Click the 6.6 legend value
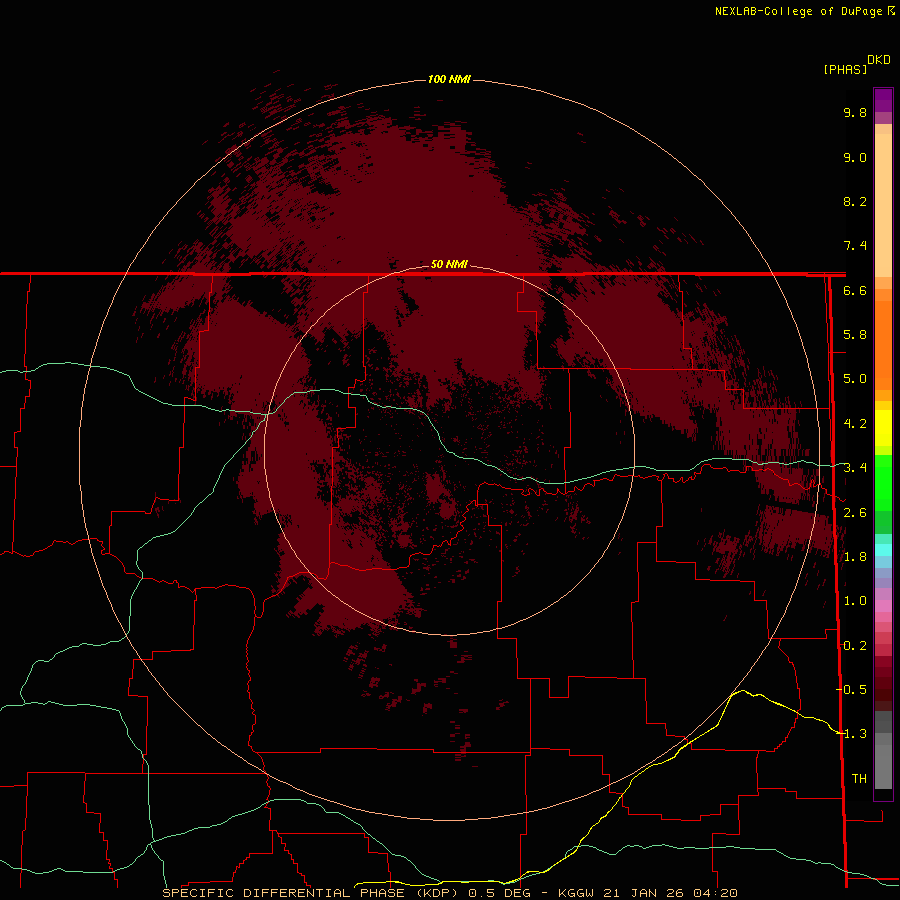The width and height of the screenshot is (900, 900). (855, 290)
